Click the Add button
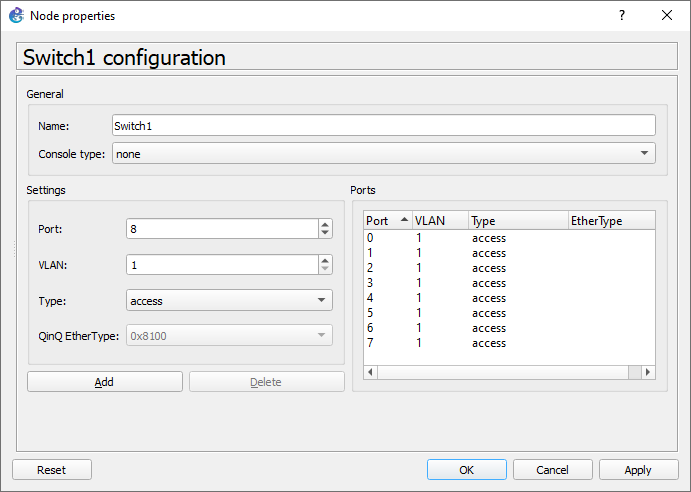The height and width of the screenshot is (492, 691). (x=105, y=382)
